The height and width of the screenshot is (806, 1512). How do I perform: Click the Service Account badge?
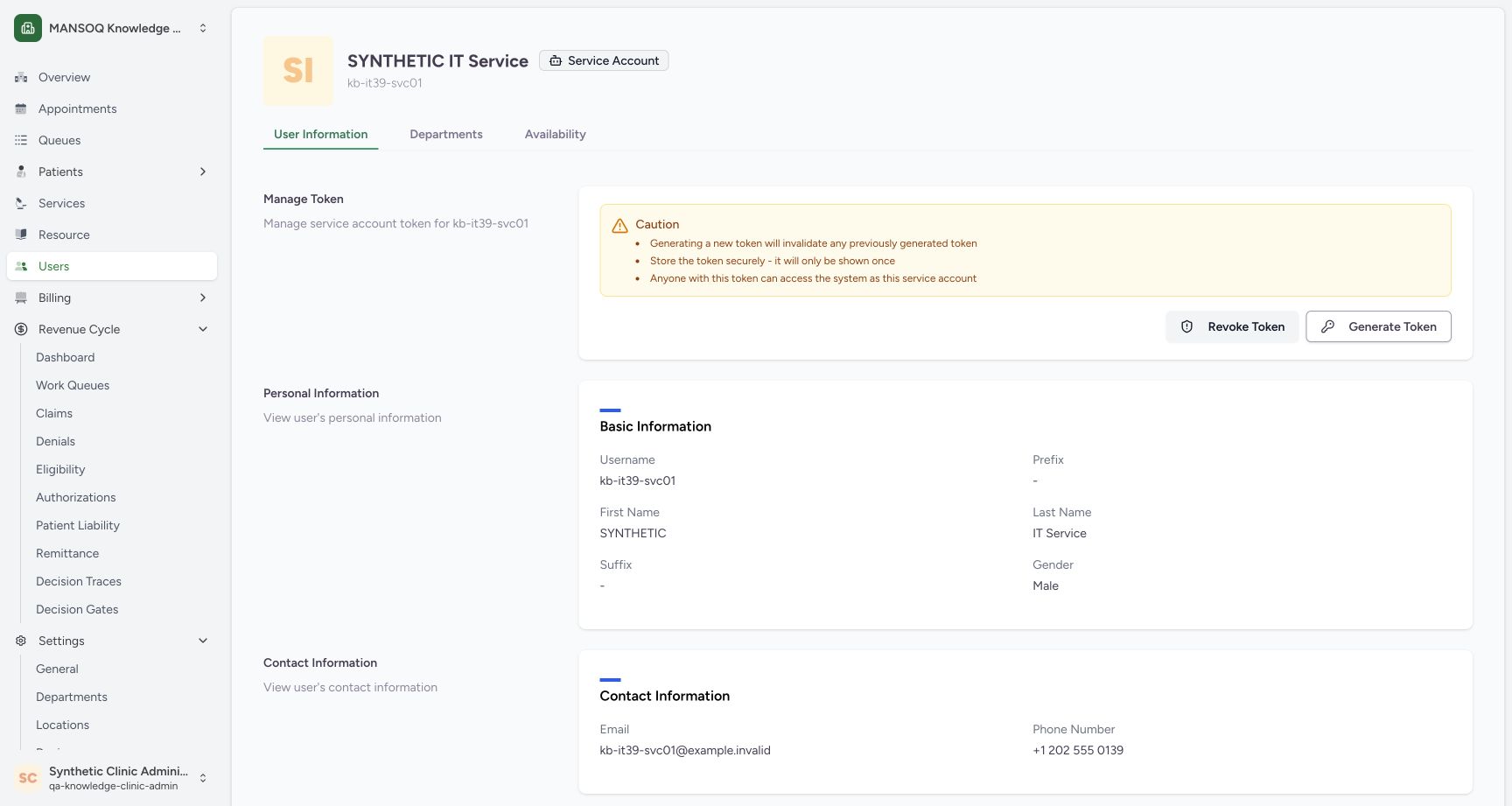(x=604, y=60)
